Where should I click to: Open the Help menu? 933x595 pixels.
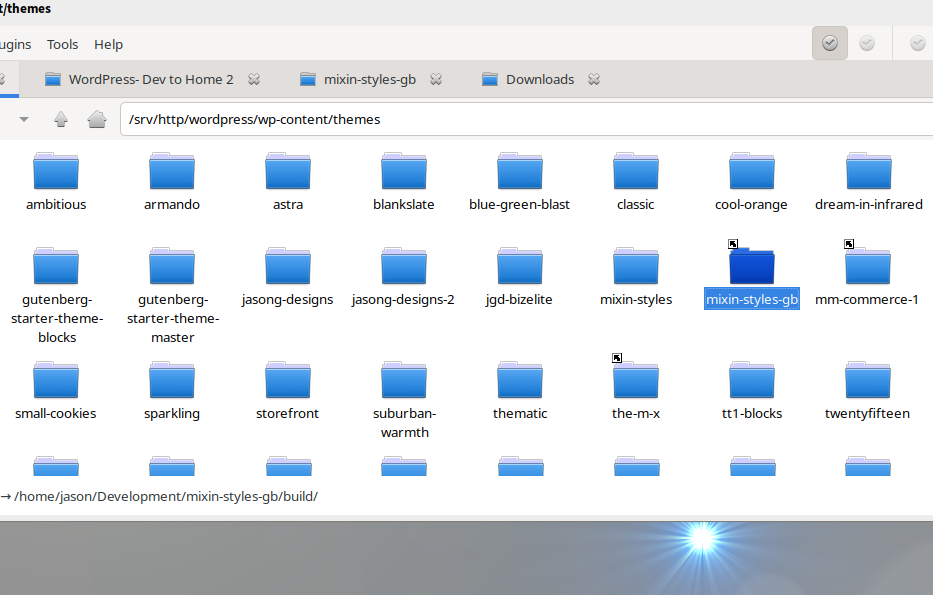108,45
